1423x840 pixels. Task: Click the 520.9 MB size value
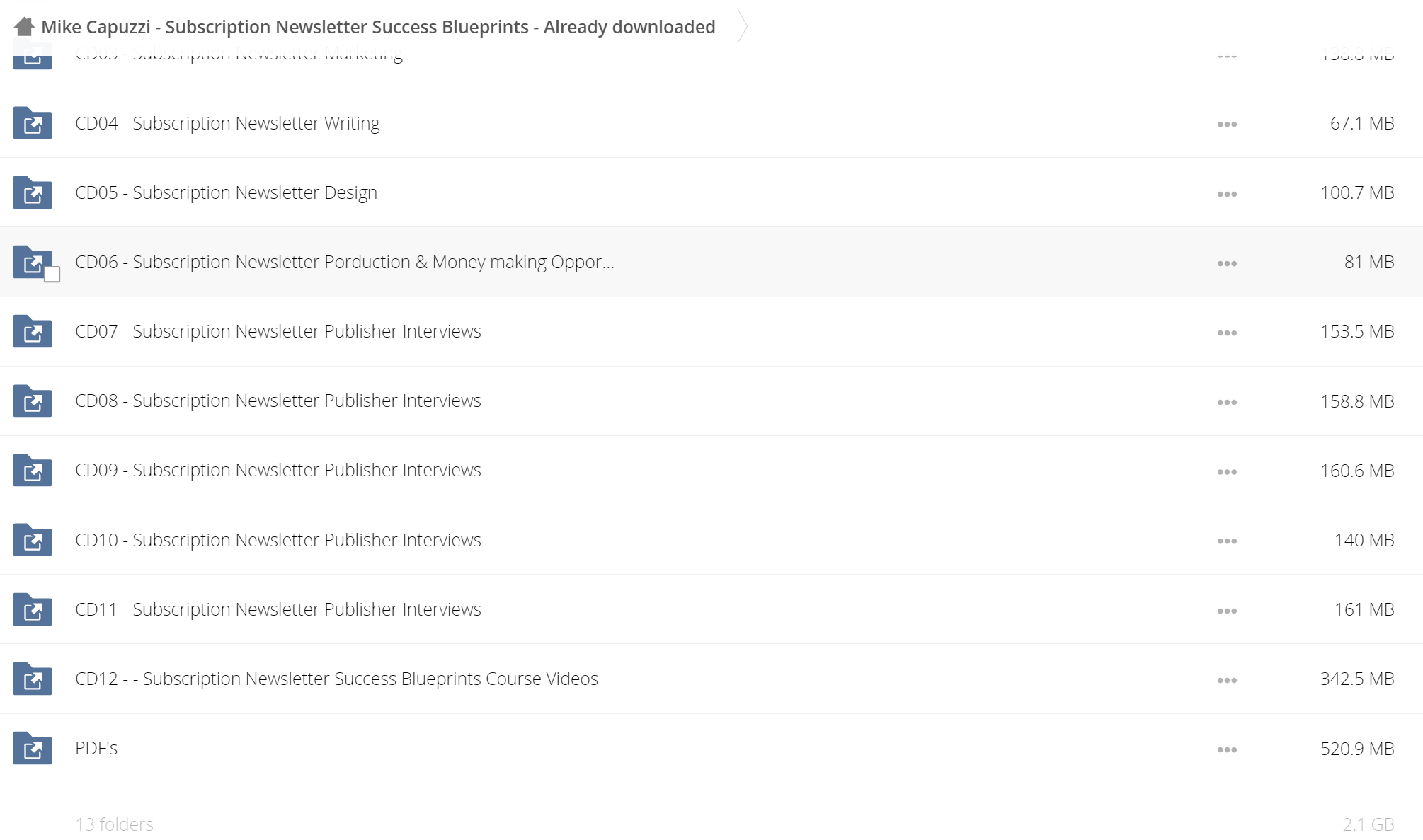click(x=1357, y=749)
